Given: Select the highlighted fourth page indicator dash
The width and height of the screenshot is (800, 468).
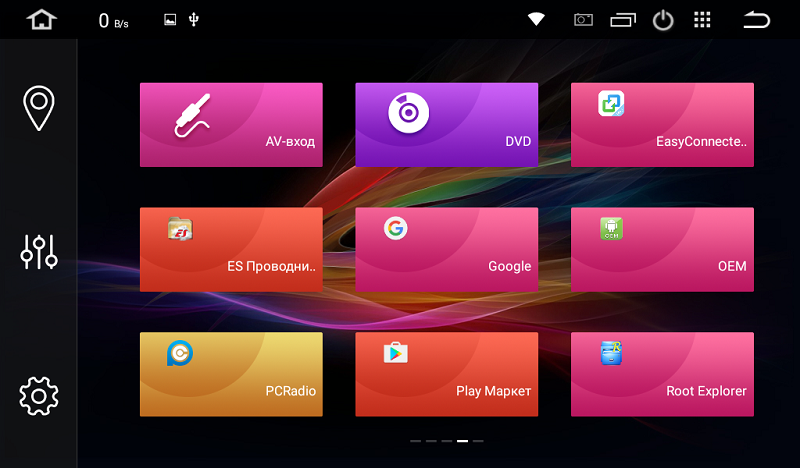Looking at the screenshot, I should (462, 441).
